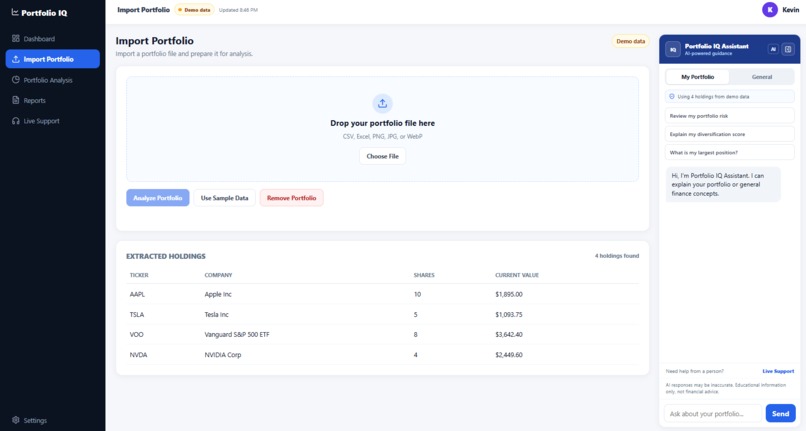The image size is (806, 431).
Task: Click the Choose File button
Action: click(382, 156)
